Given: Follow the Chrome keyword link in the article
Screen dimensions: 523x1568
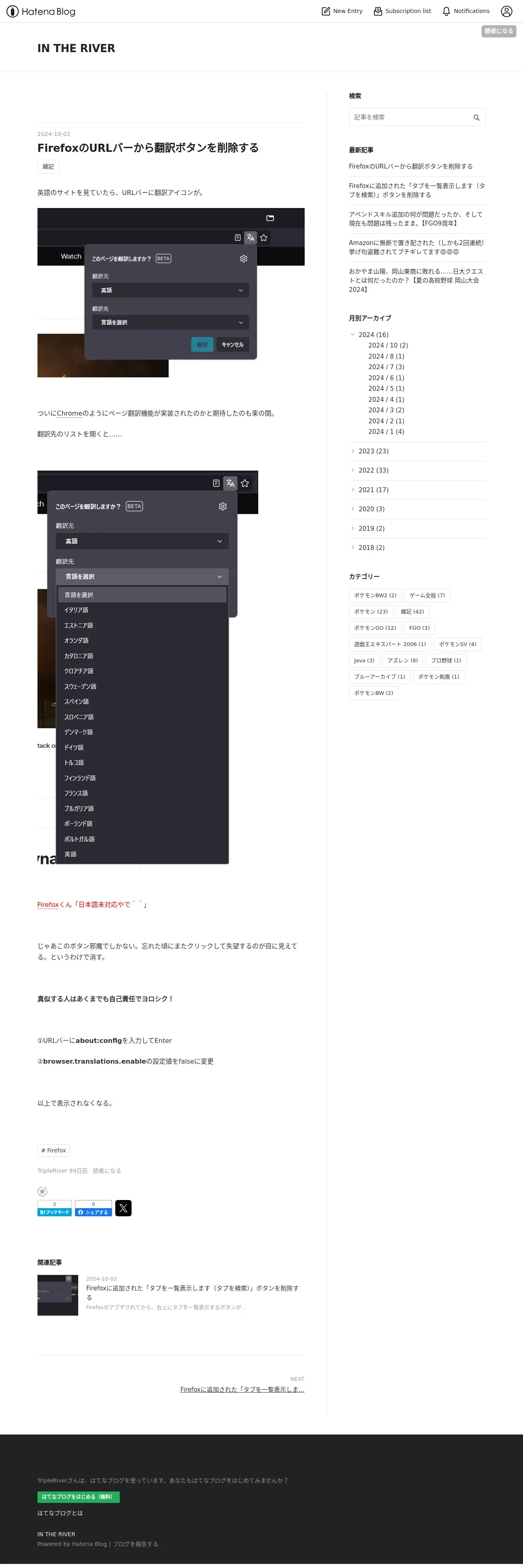Looking at the screenshot, I should tap(69, 413).
